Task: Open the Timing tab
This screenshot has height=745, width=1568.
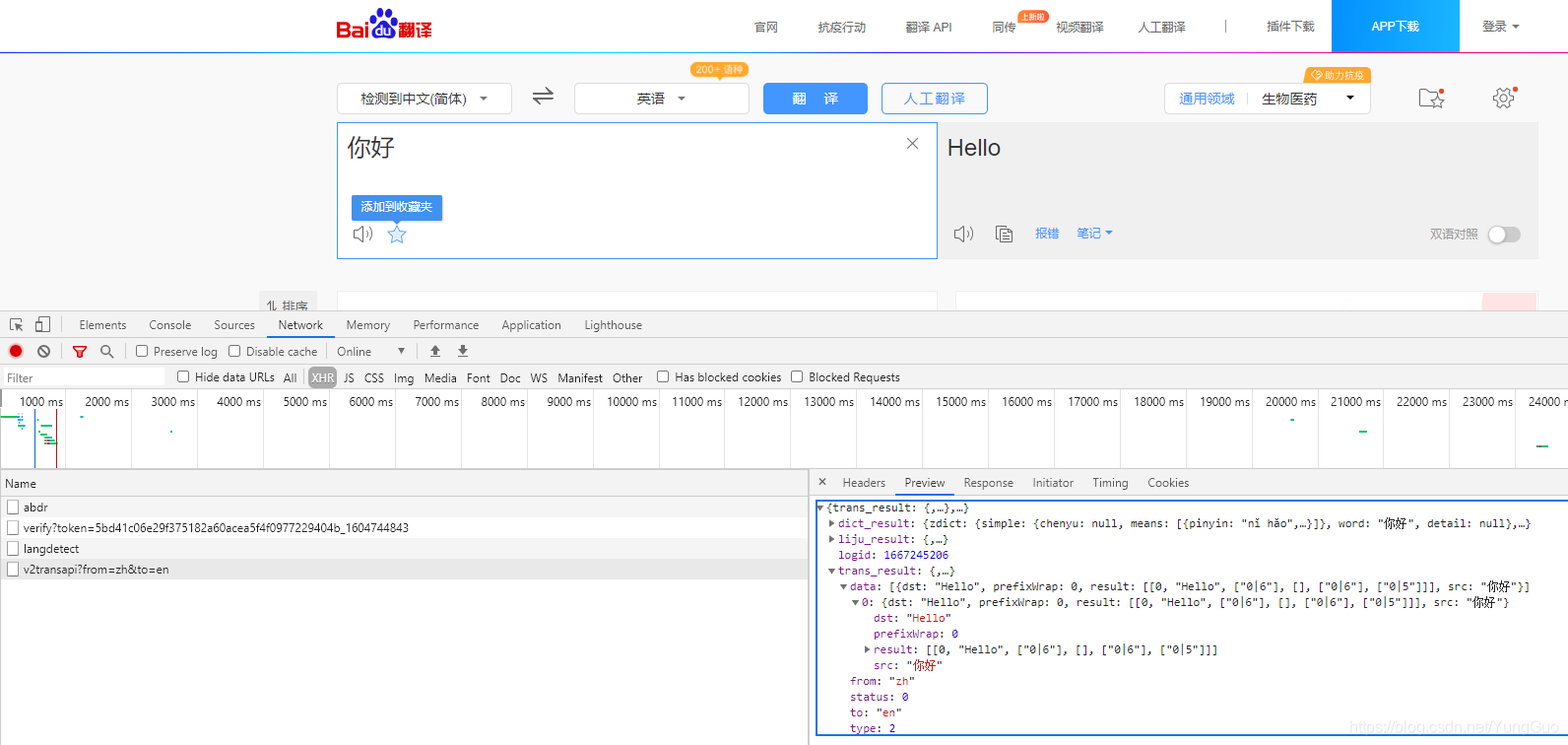Action: [1110, 483]
